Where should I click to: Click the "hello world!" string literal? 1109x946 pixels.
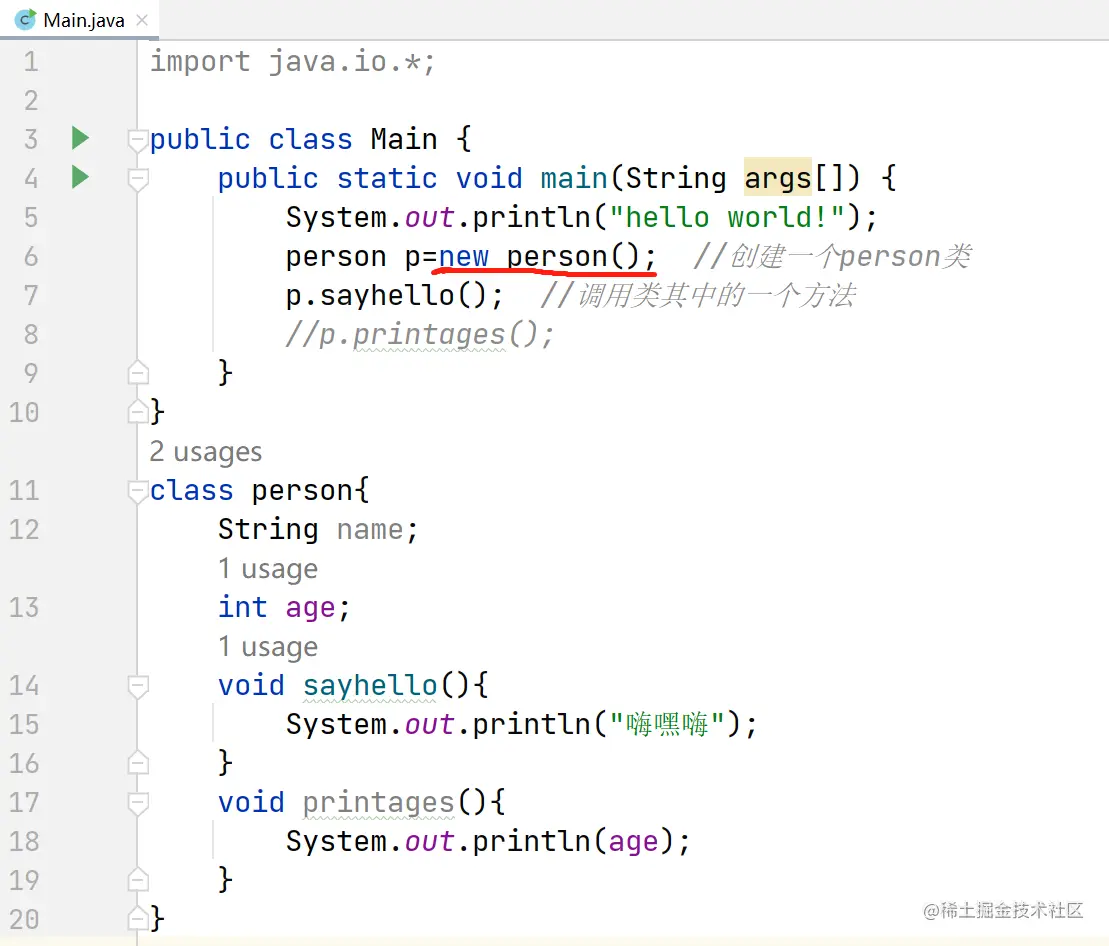pyautogui.click(x=727, y=217)
